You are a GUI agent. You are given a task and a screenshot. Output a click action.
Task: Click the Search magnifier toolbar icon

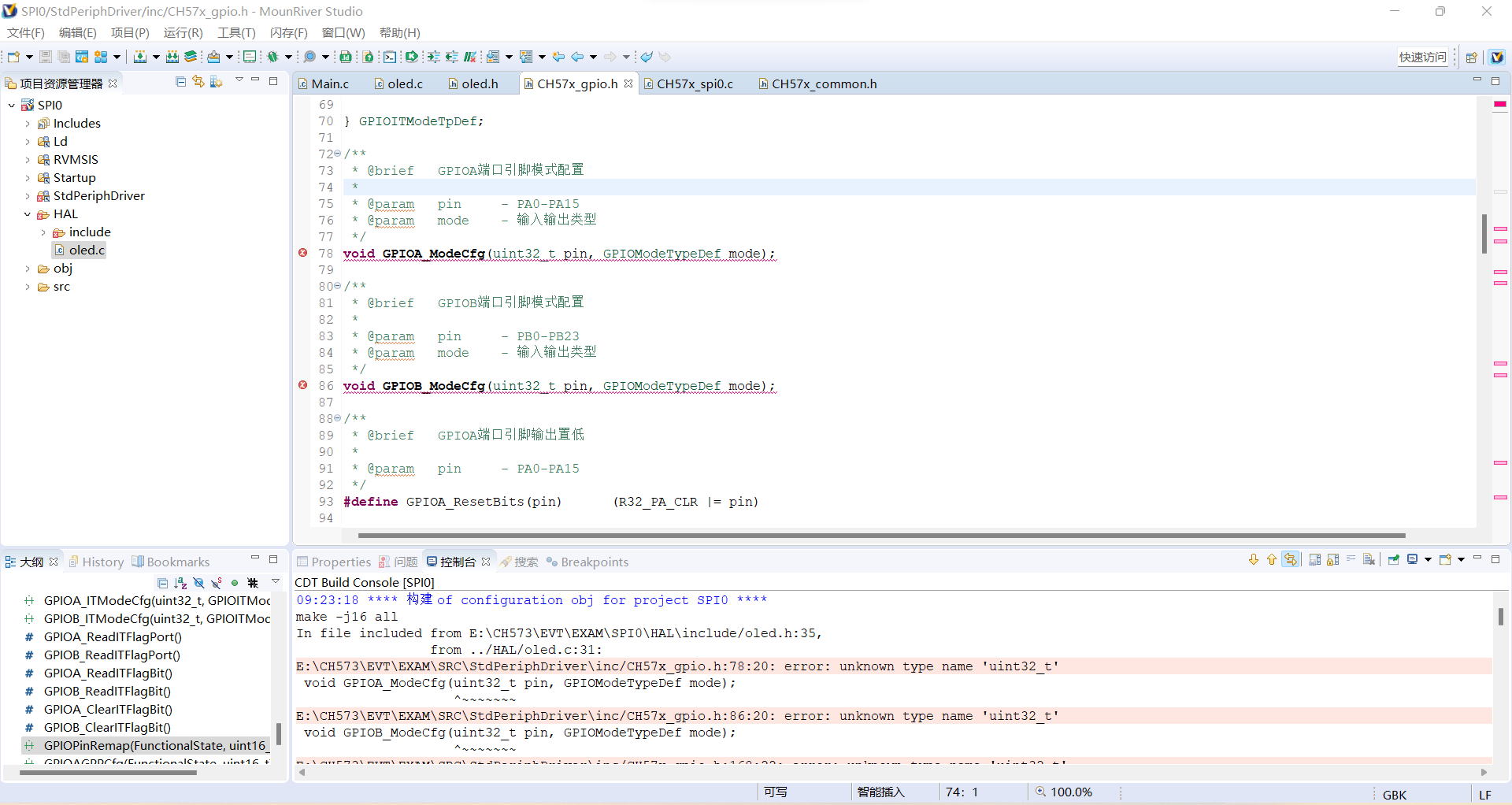(310, 57)
